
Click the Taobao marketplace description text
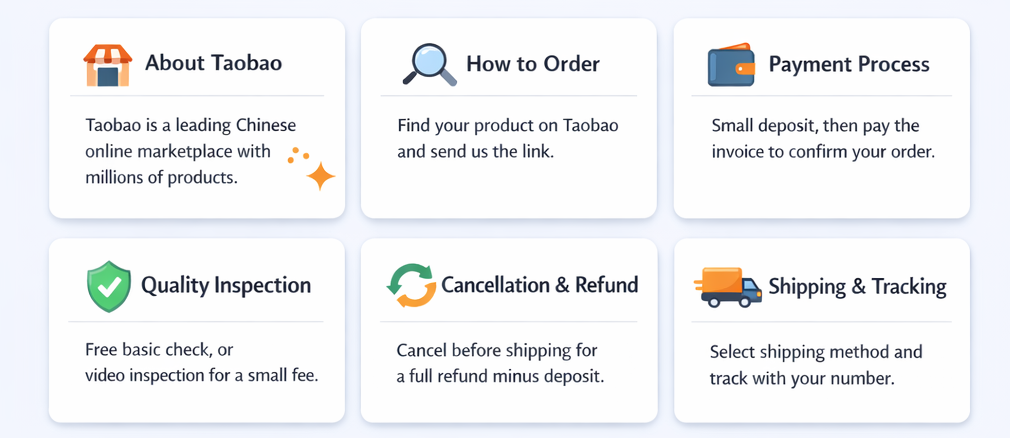[190, 151]
